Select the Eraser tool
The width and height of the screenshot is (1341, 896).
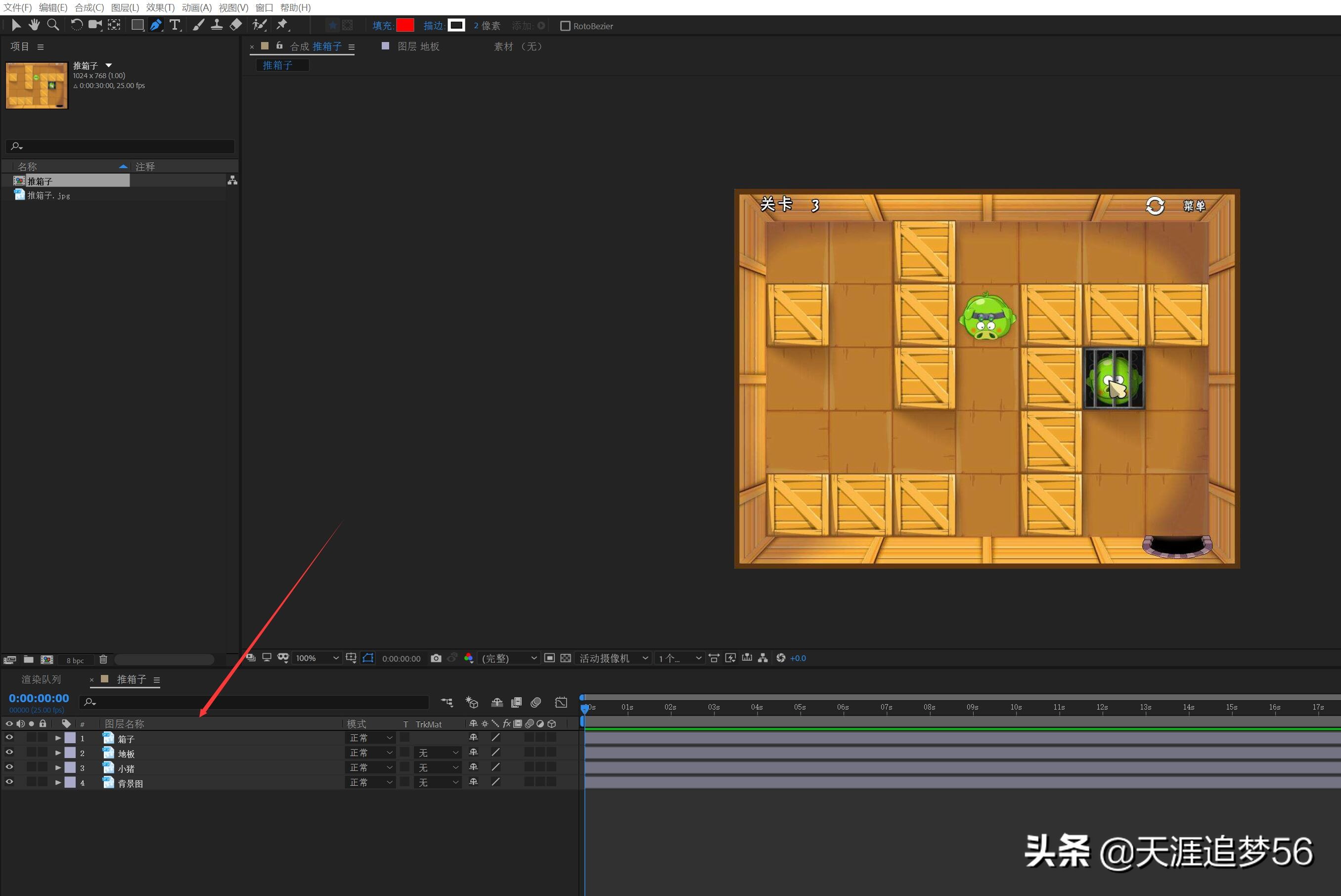(235, 25)
